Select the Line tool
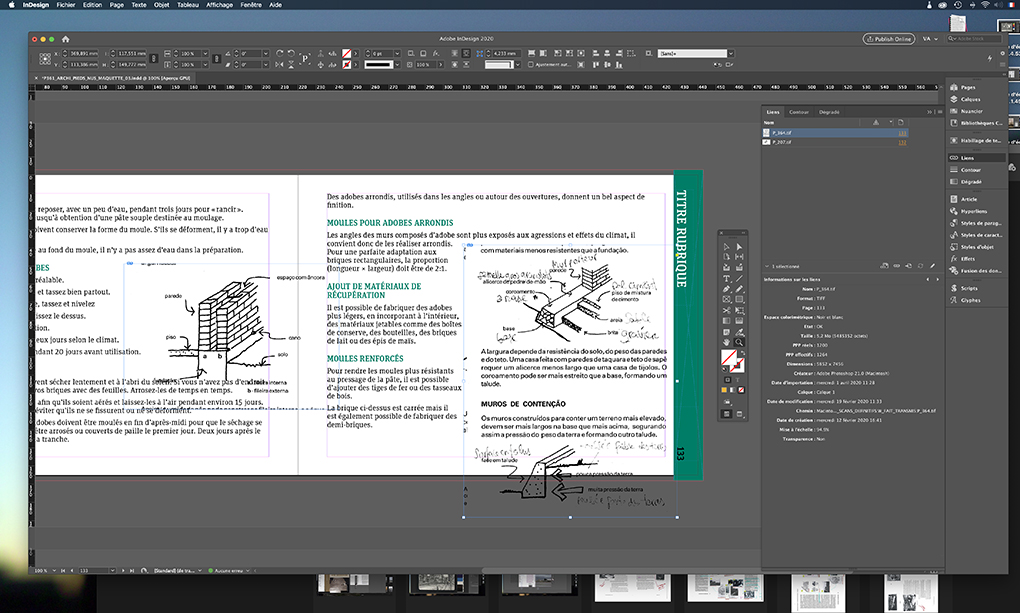1020x613 pixels. [x=739, y=279]
